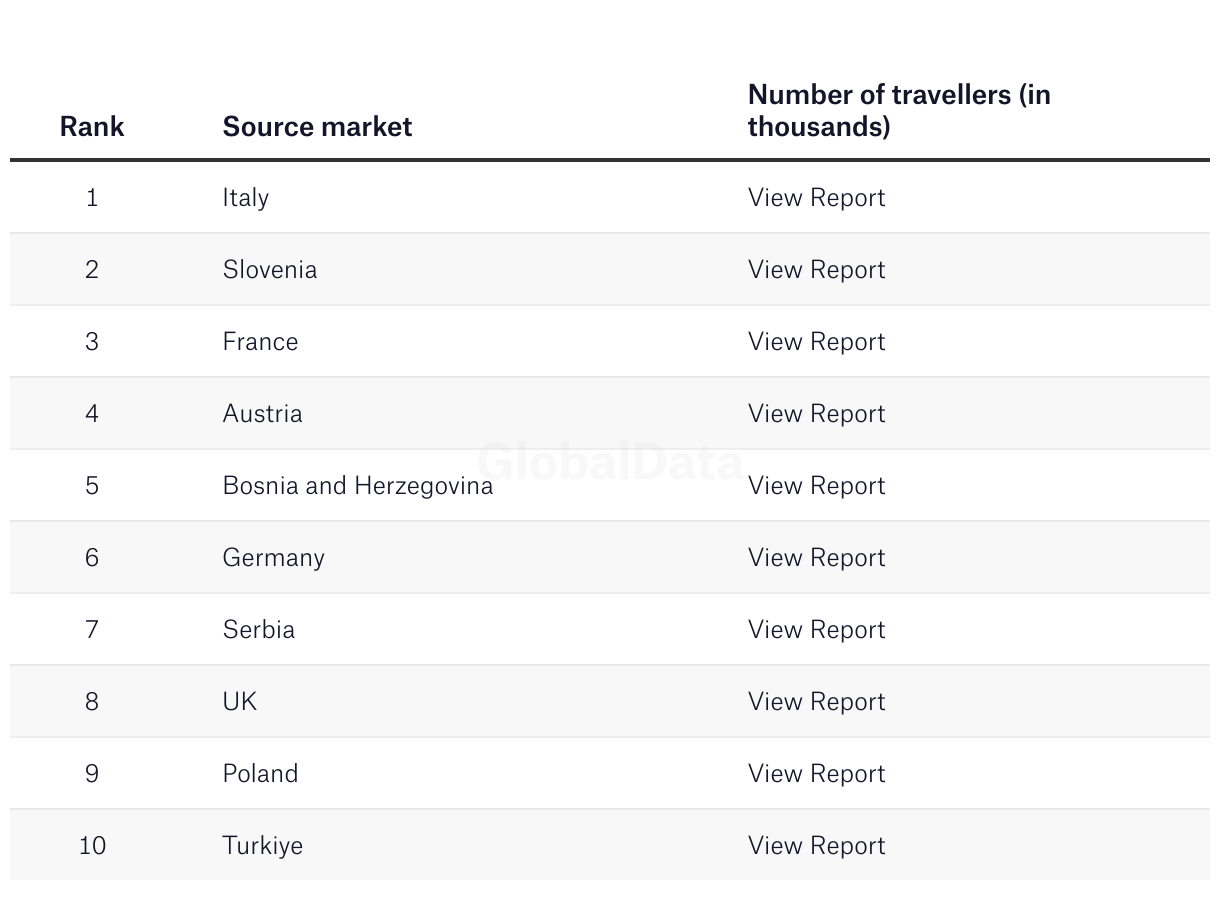Select the Italy source market cell

pos(246,198)
